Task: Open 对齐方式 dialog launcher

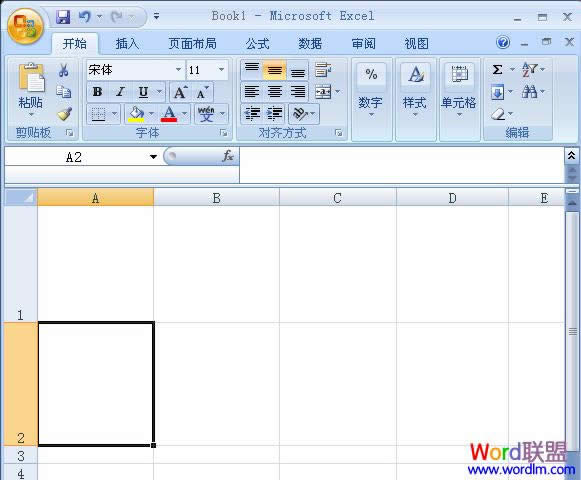Action: pos(338,133)
